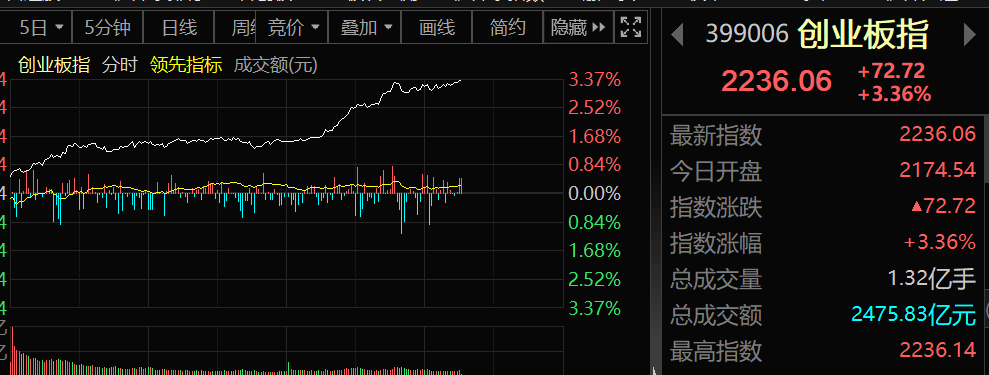Go to previous stock with left arrow
The image size is (989, 375).
point(677,35)
